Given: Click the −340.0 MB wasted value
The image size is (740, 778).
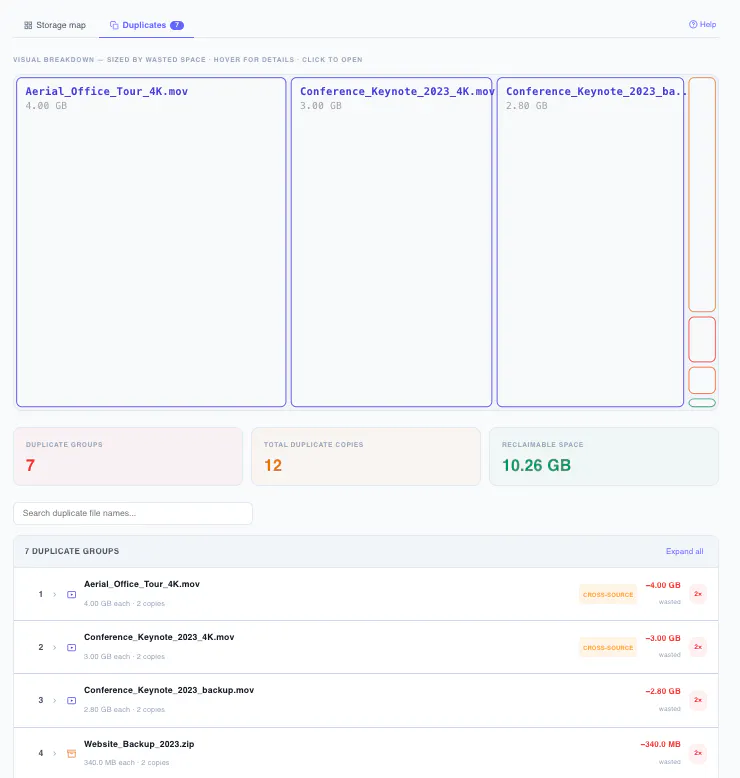Looking at the screenshot, I should pyautogui.click(x=660, y=745).
